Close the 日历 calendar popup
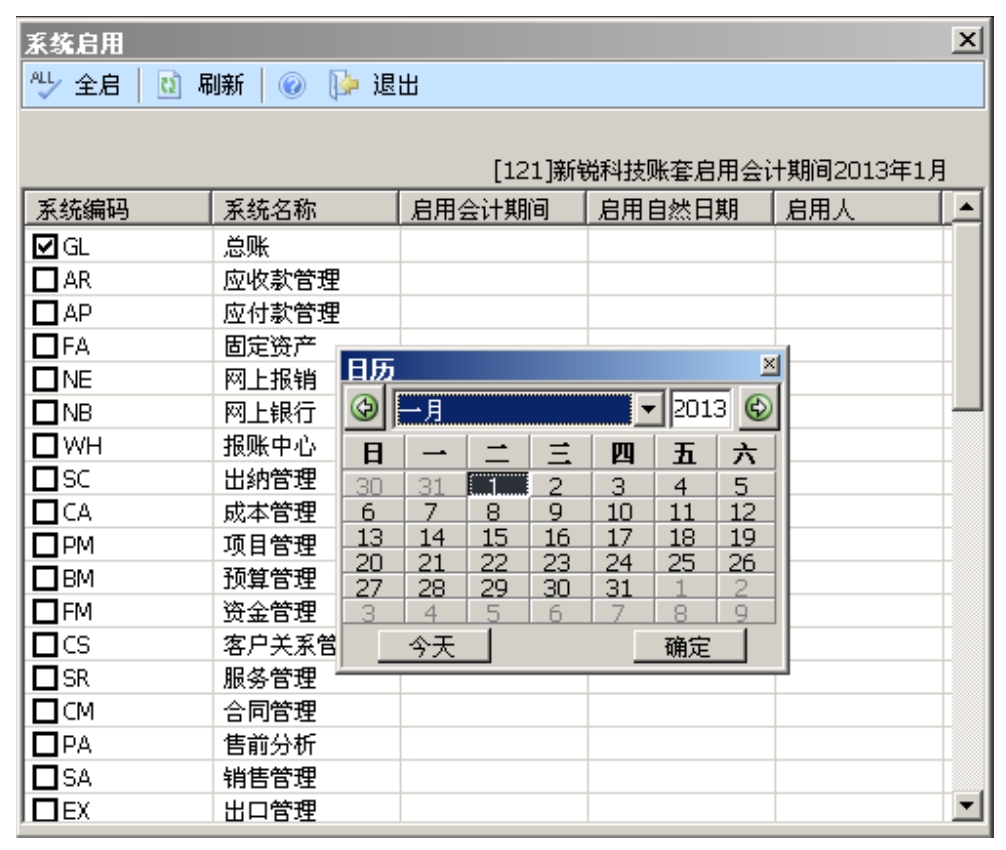This screenshot has height=850, width=1006. click(768, 366)
